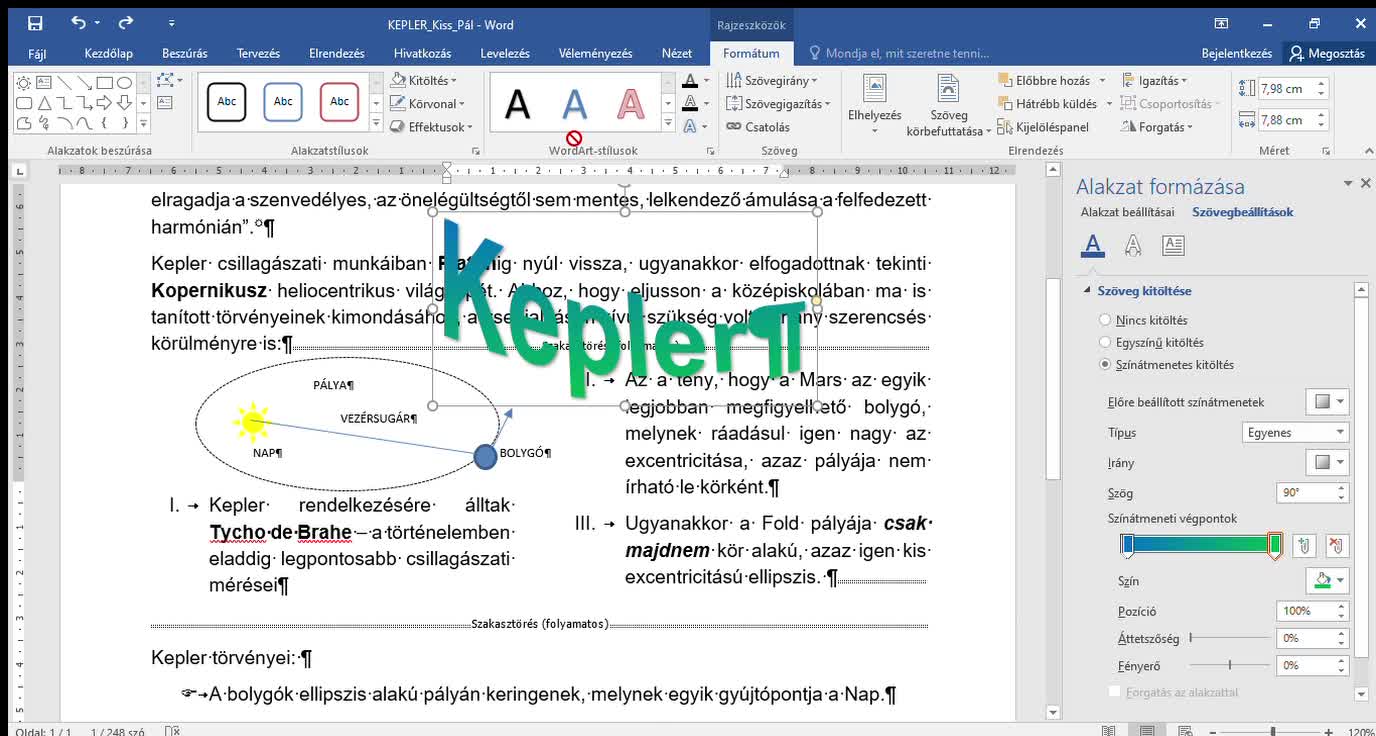
Task: Select the Nincs kitöltés radio option
Action: [x=1105, y=320]
